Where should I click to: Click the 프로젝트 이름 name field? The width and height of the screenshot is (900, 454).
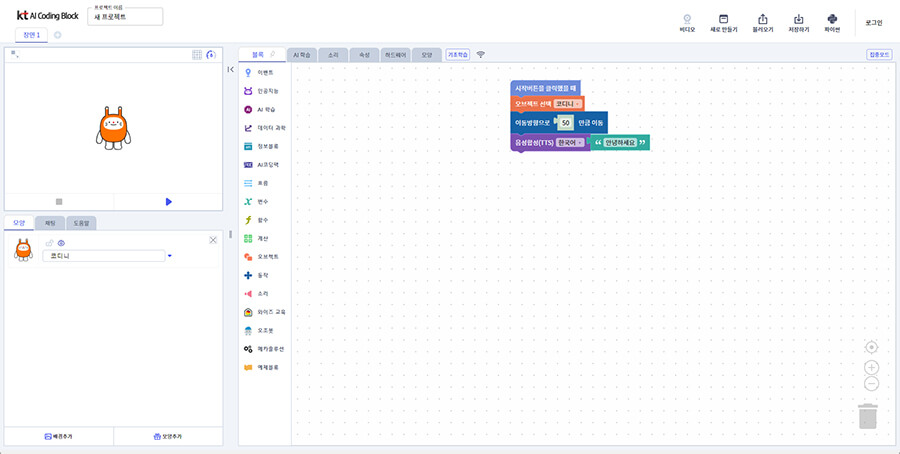(125, 17)
